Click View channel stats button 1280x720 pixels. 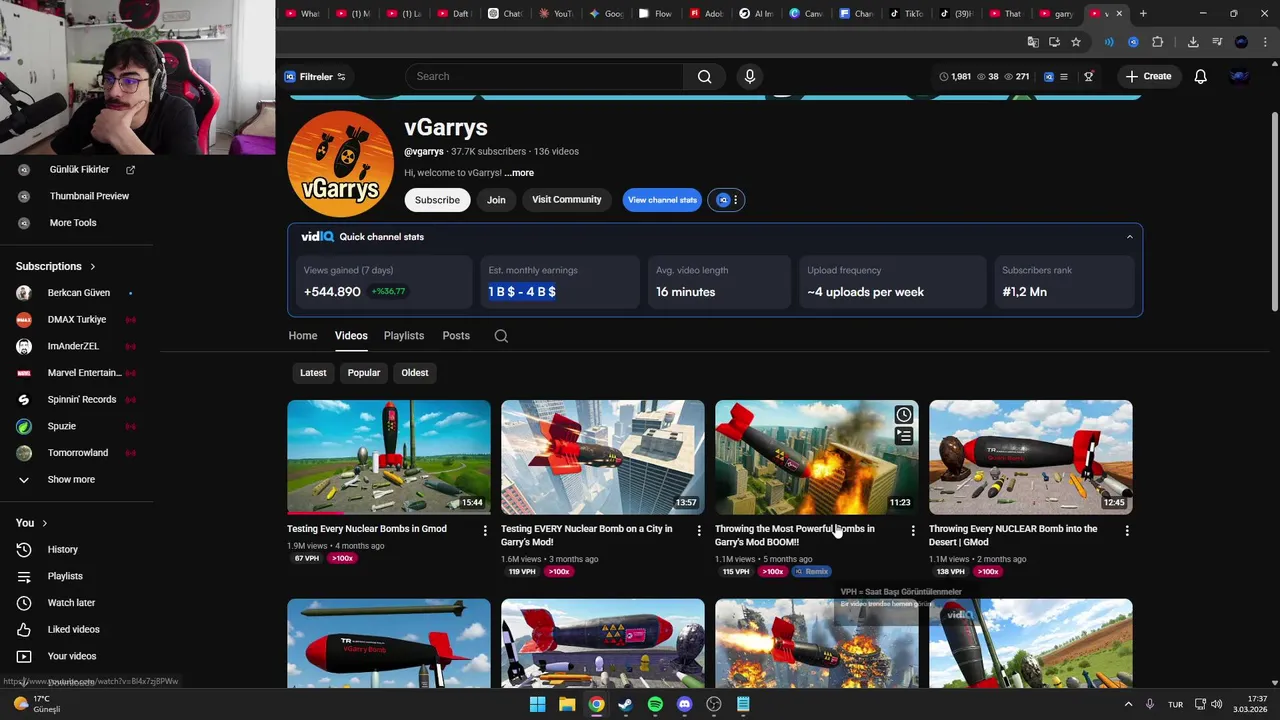click(662, 200)
